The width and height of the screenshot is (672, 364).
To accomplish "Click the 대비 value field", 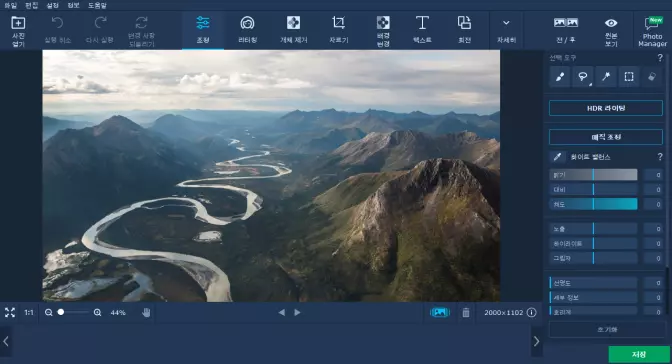I will coord(654,190).
